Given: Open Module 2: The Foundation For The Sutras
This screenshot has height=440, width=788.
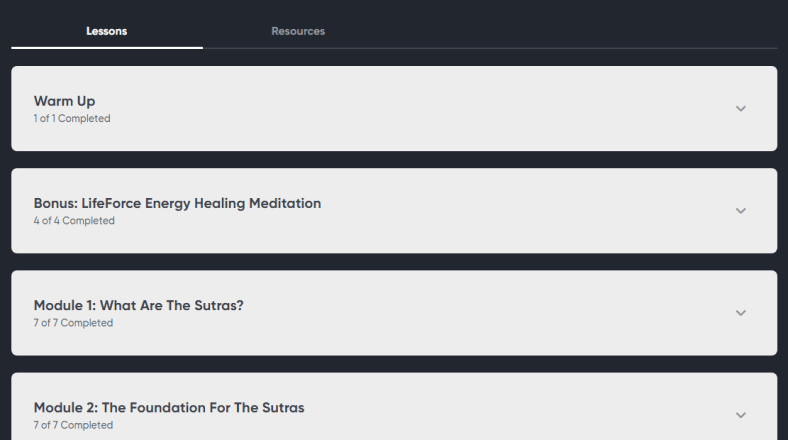Looking at the screenshot, I should tap(169, 407).
